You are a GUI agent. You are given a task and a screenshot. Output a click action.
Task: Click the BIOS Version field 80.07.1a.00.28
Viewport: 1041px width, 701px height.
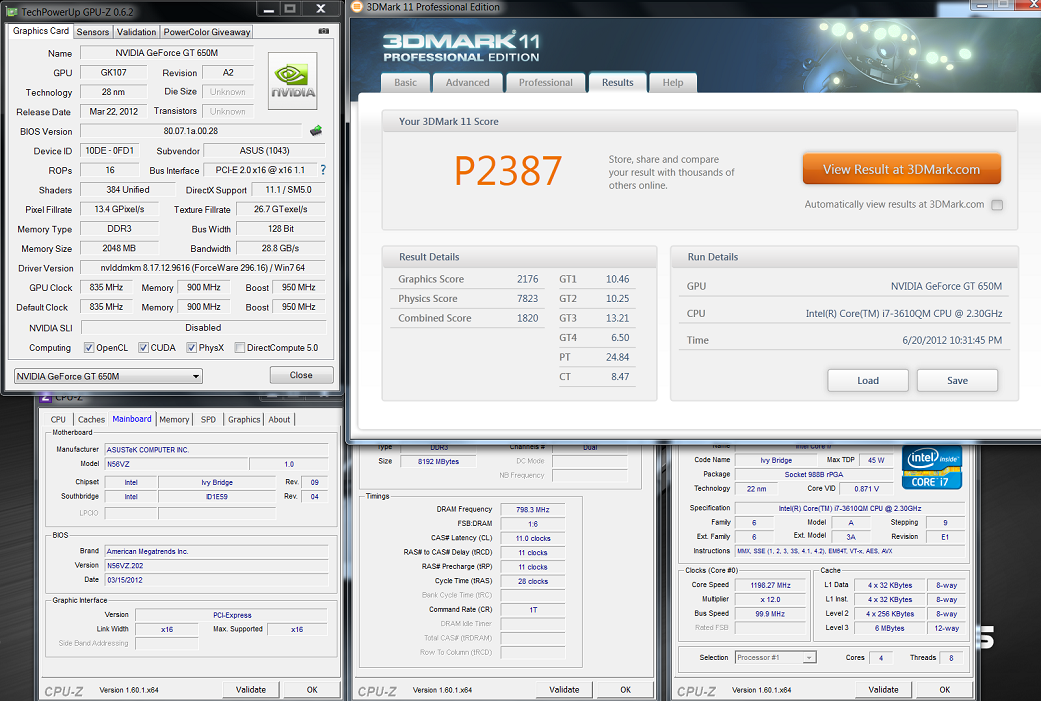[191, 131]
